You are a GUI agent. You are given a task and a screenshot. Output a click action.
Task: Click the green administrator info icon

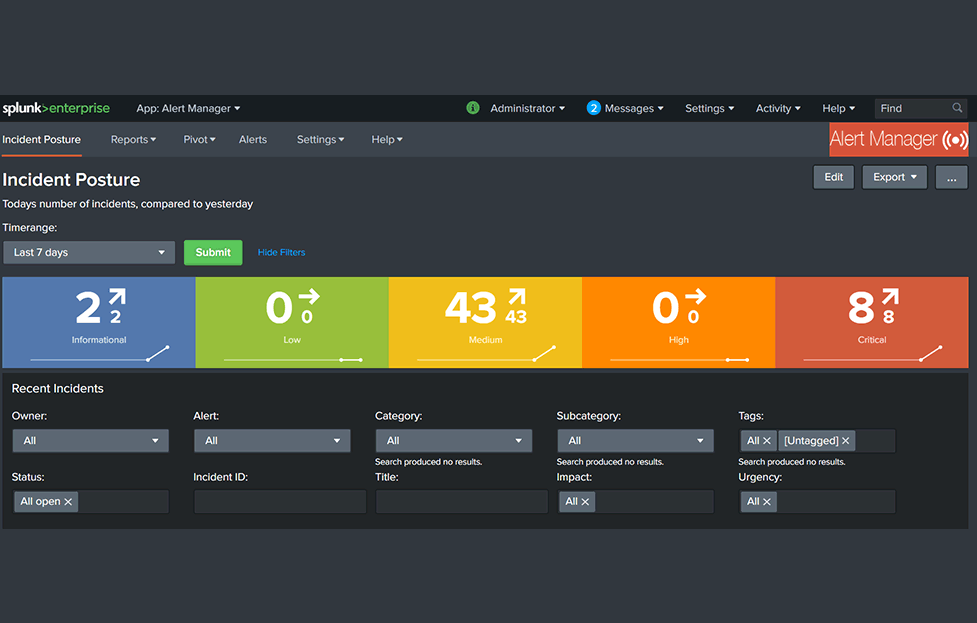(x=473, y=108)
